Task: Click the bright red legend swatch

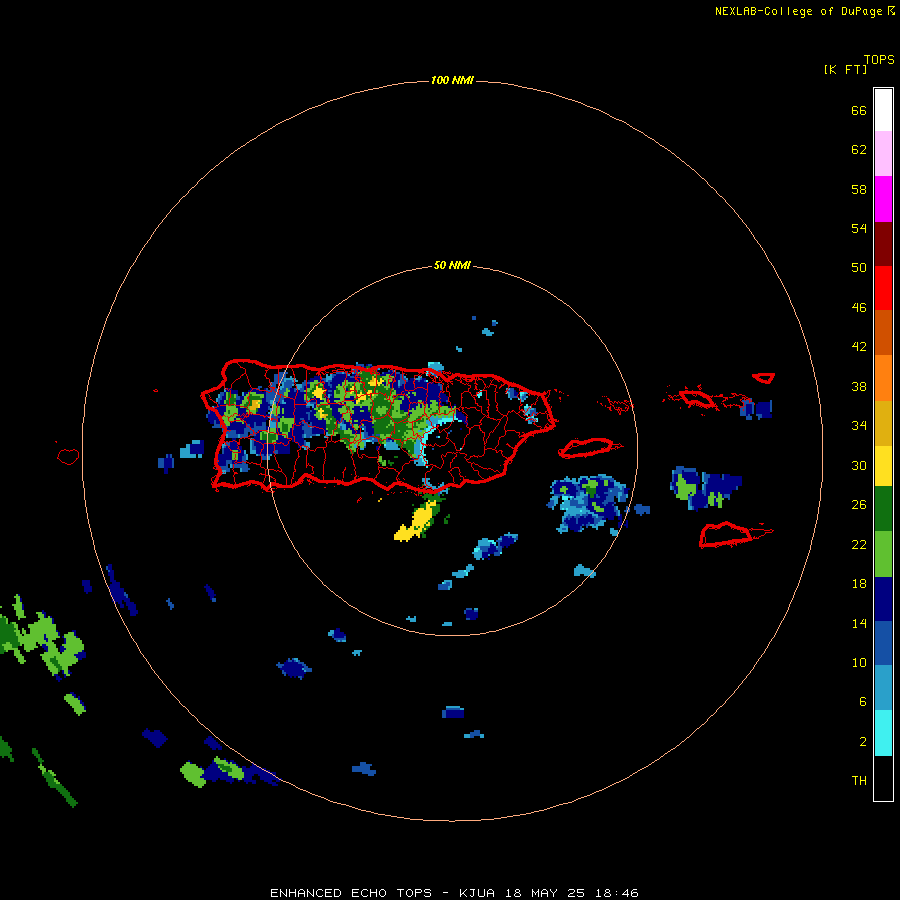Action: click(883, 288)
